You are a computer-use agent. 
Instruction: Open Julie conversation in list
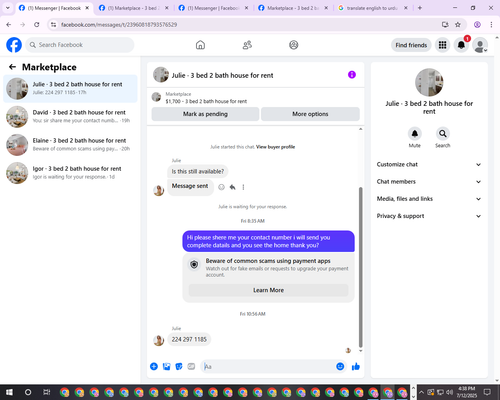pos(70,89)
